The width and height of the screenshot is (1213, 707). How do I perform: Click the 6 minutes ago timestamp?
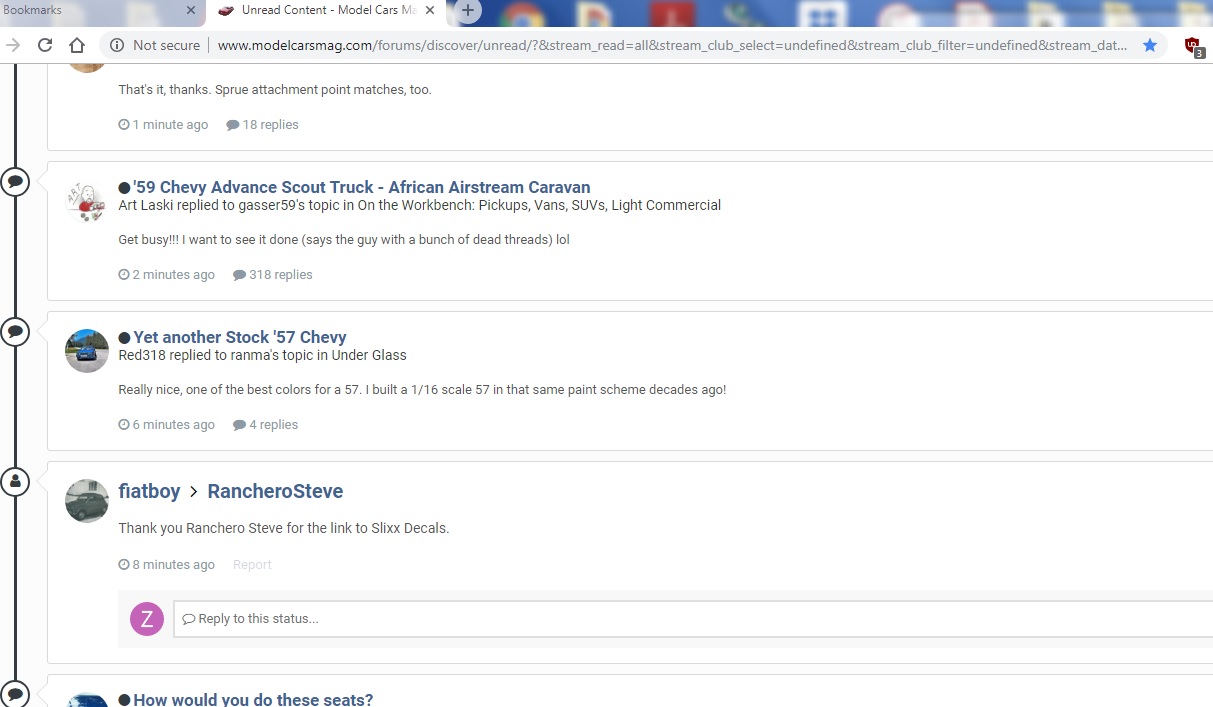pos(166,425)
